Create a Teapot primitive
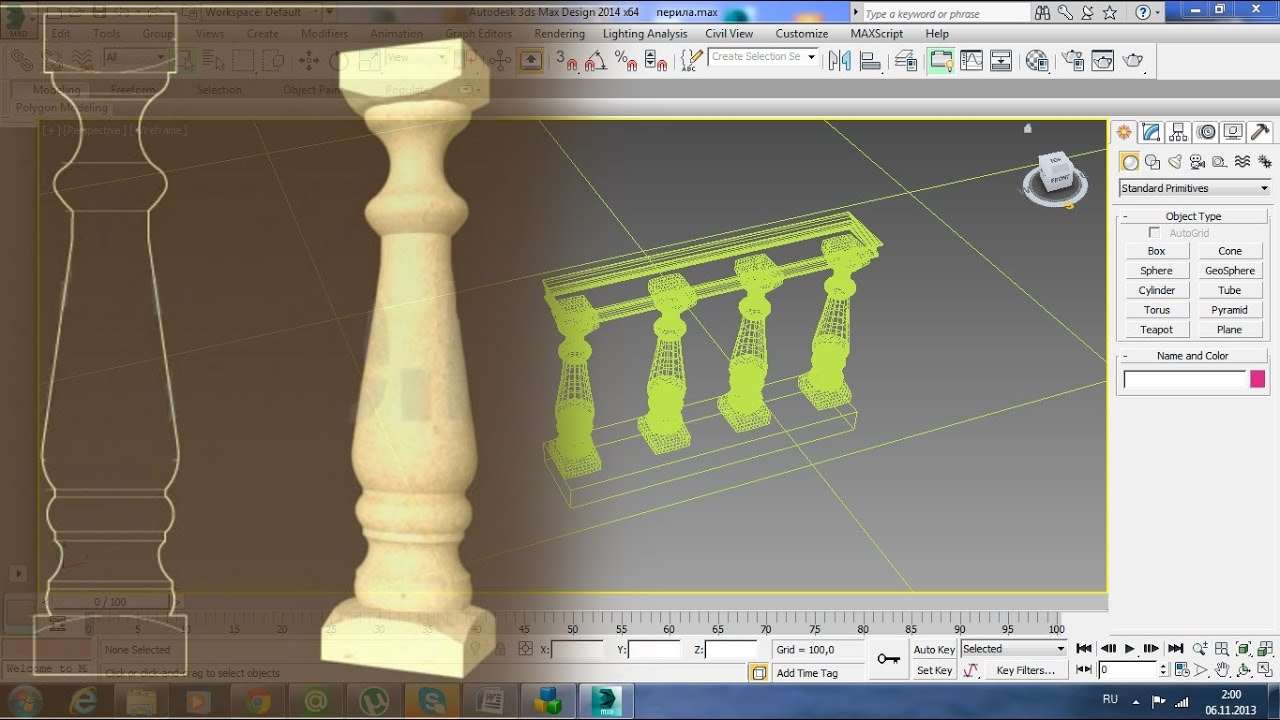1280x720 pixels. tap(1157, 329)
